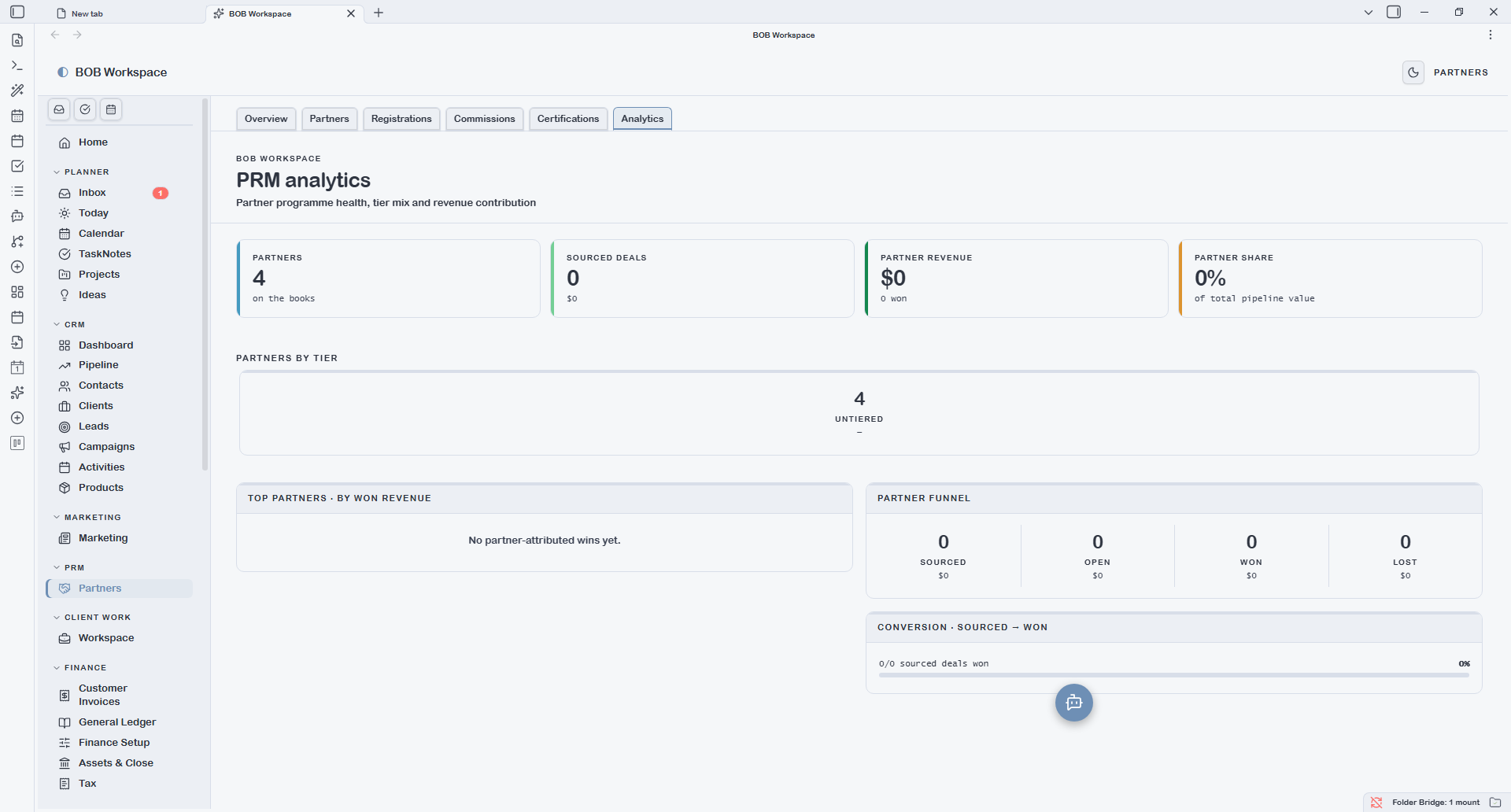Image resolution: width=1511 pixels, height=812 pixels.
Task: Collapse the PRM section
Action: (x=69, y=568)
